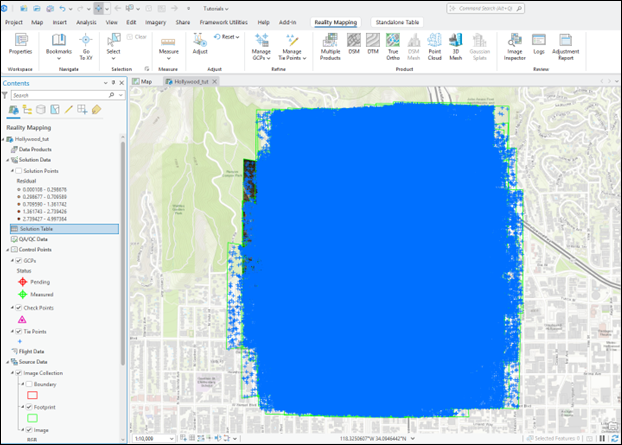
Task: Toggle Solution Points layer checkbox
Action: click(19, 171)
